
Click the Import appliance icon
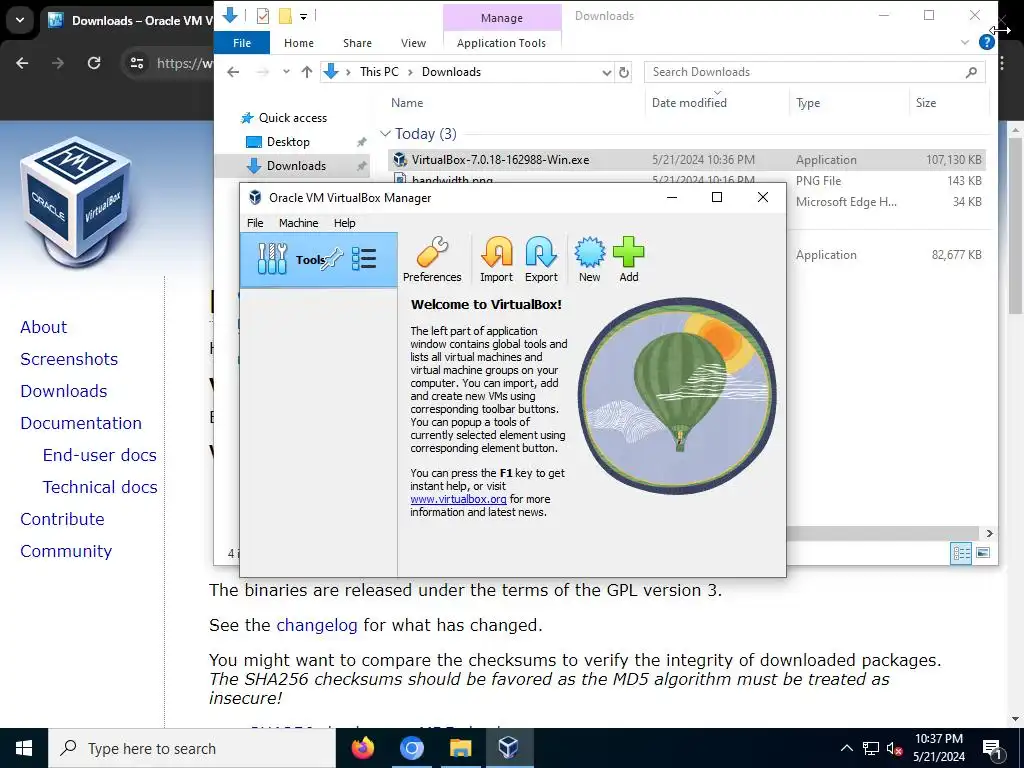496,259
